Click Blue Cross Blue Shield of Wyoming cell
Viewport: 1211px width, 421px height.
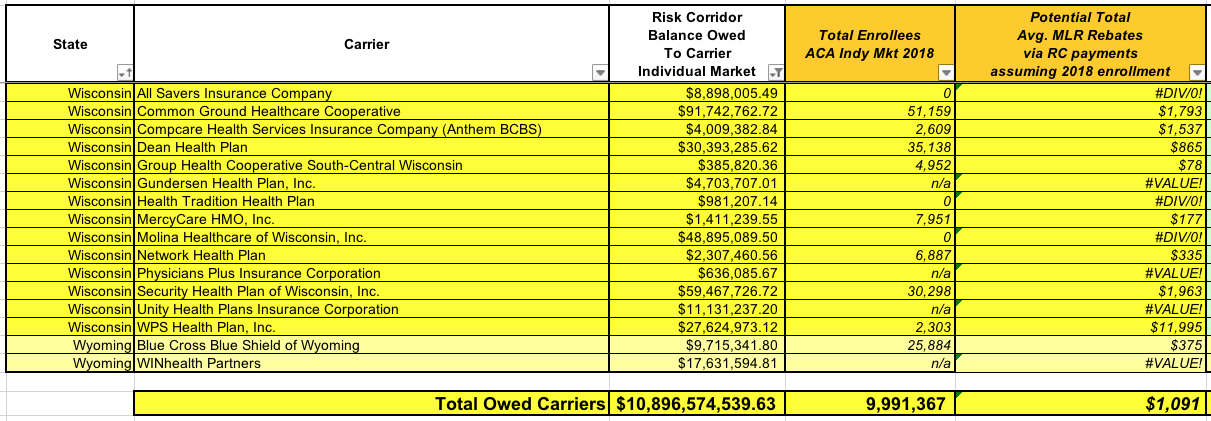(x=370, y=345)
